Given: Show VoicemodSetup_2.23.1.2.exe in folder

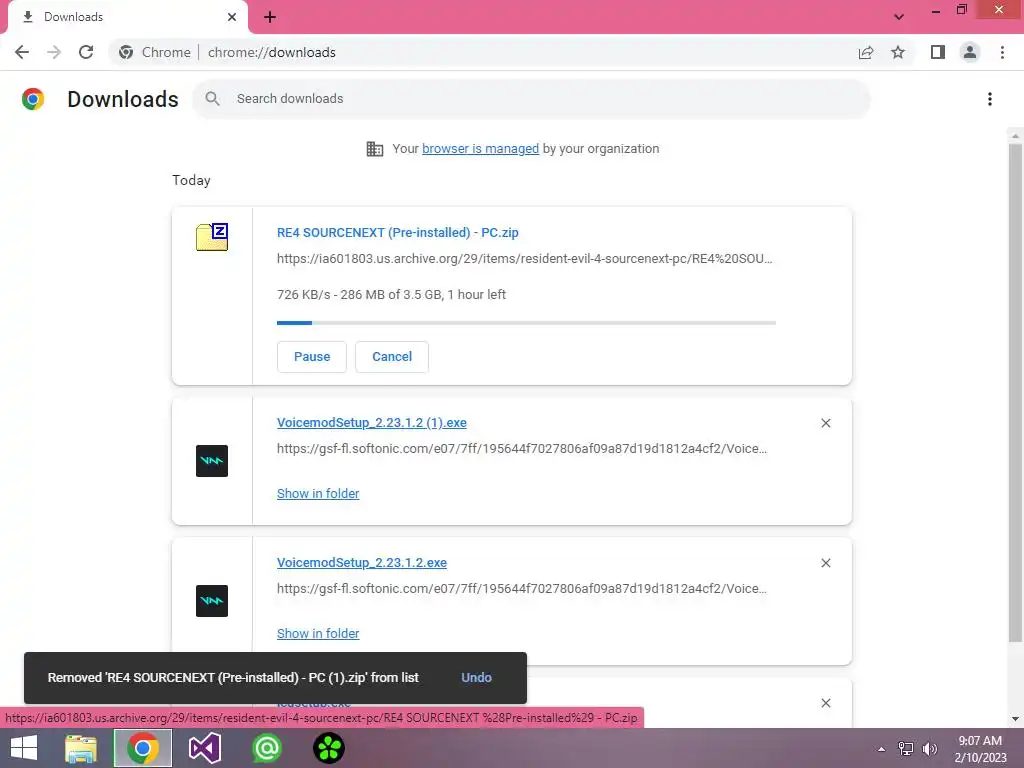Looking at the screenshot, I should [x=318, y=633].
